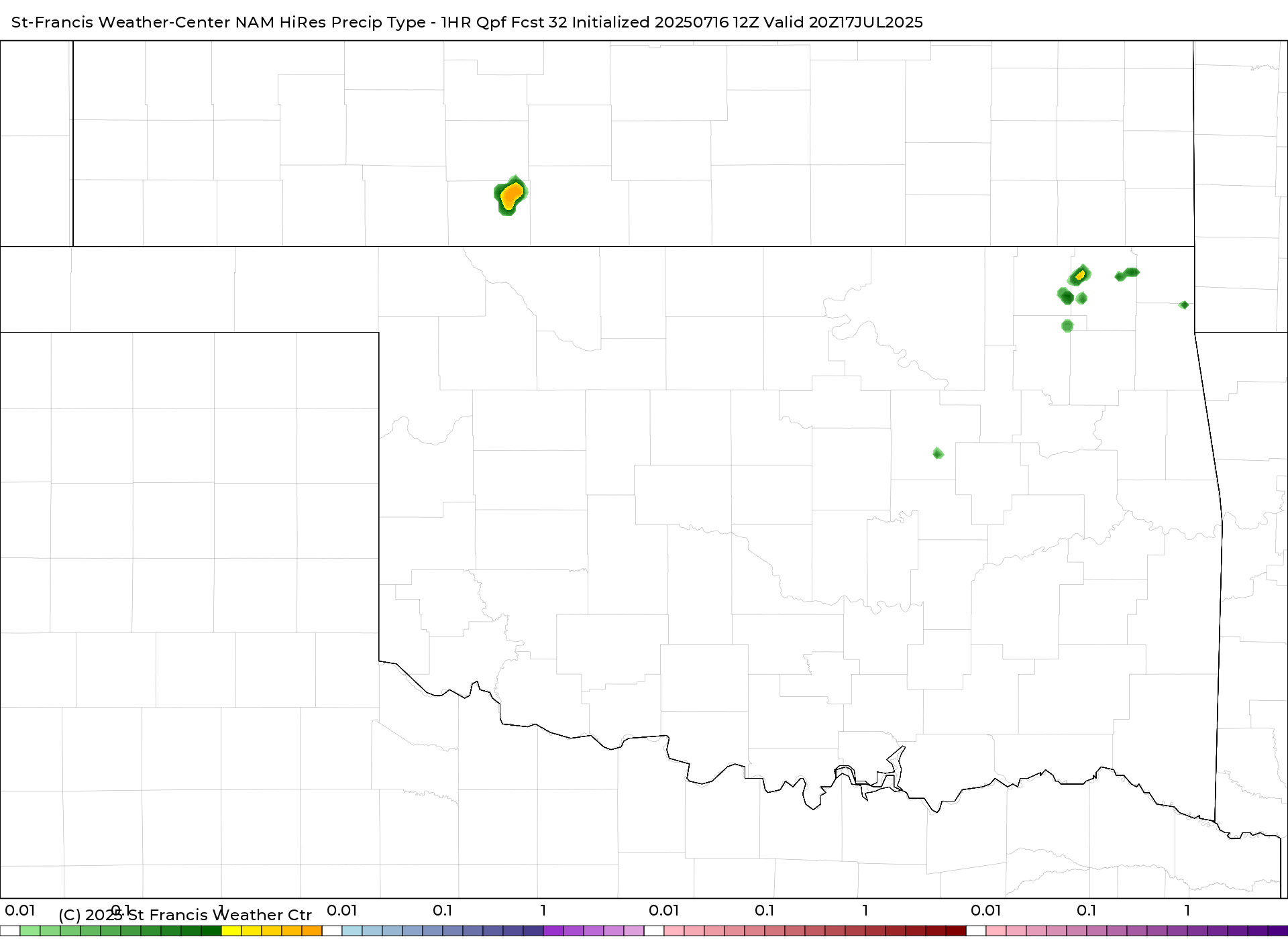The width and height of the screenshot is (1288, 939).
Task: Click the '(C) 2025 St Francis Weather Ctr' copyright text
Action: click(x=185, y=915)
